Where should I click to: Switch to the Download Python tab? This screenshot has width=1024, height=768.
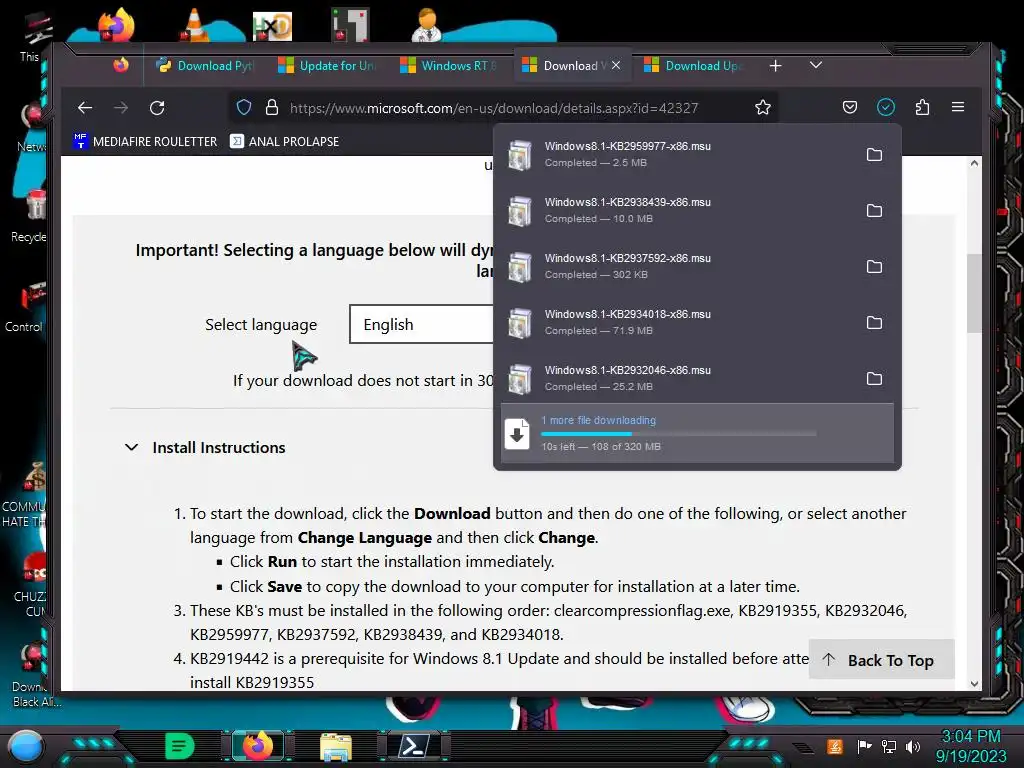(x=206, y=66)
